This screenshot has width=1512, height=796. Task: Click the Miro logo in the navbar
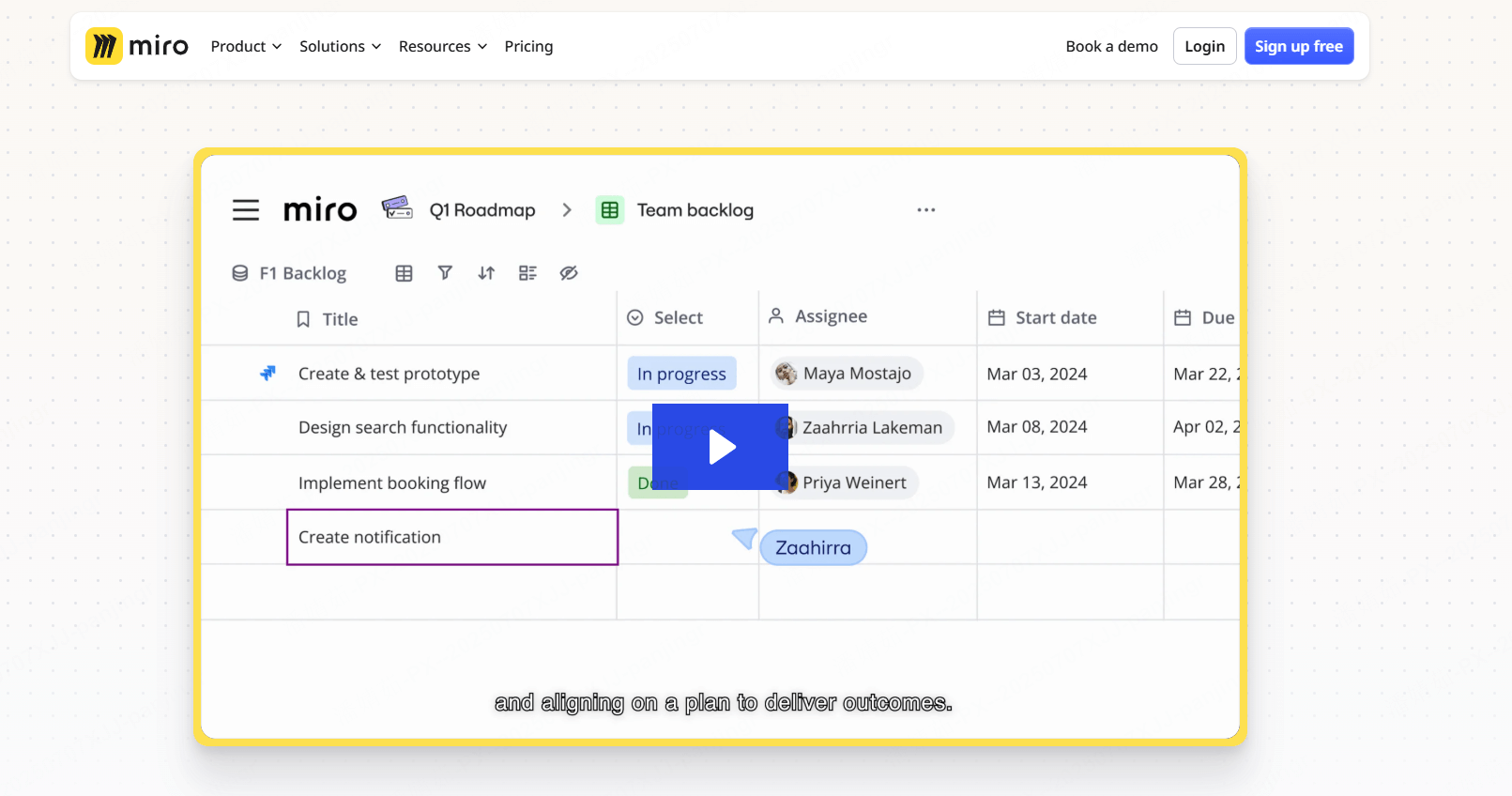(137, 46)
